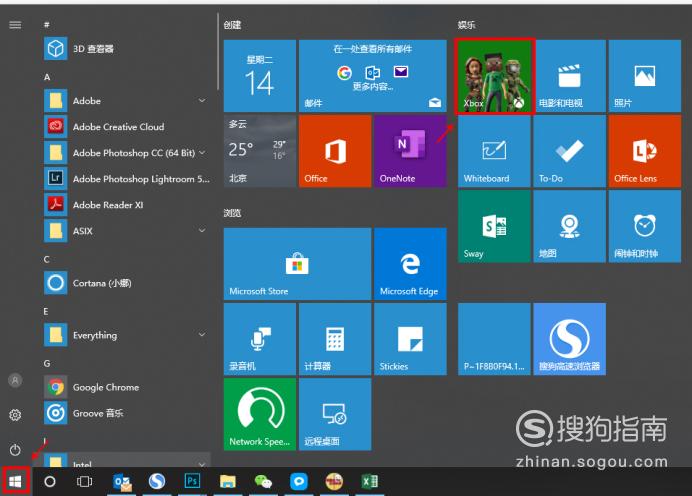Jump to the letter E index
Image resolution: width=692 pixels, height=496 pixels.
coord(46,312)
